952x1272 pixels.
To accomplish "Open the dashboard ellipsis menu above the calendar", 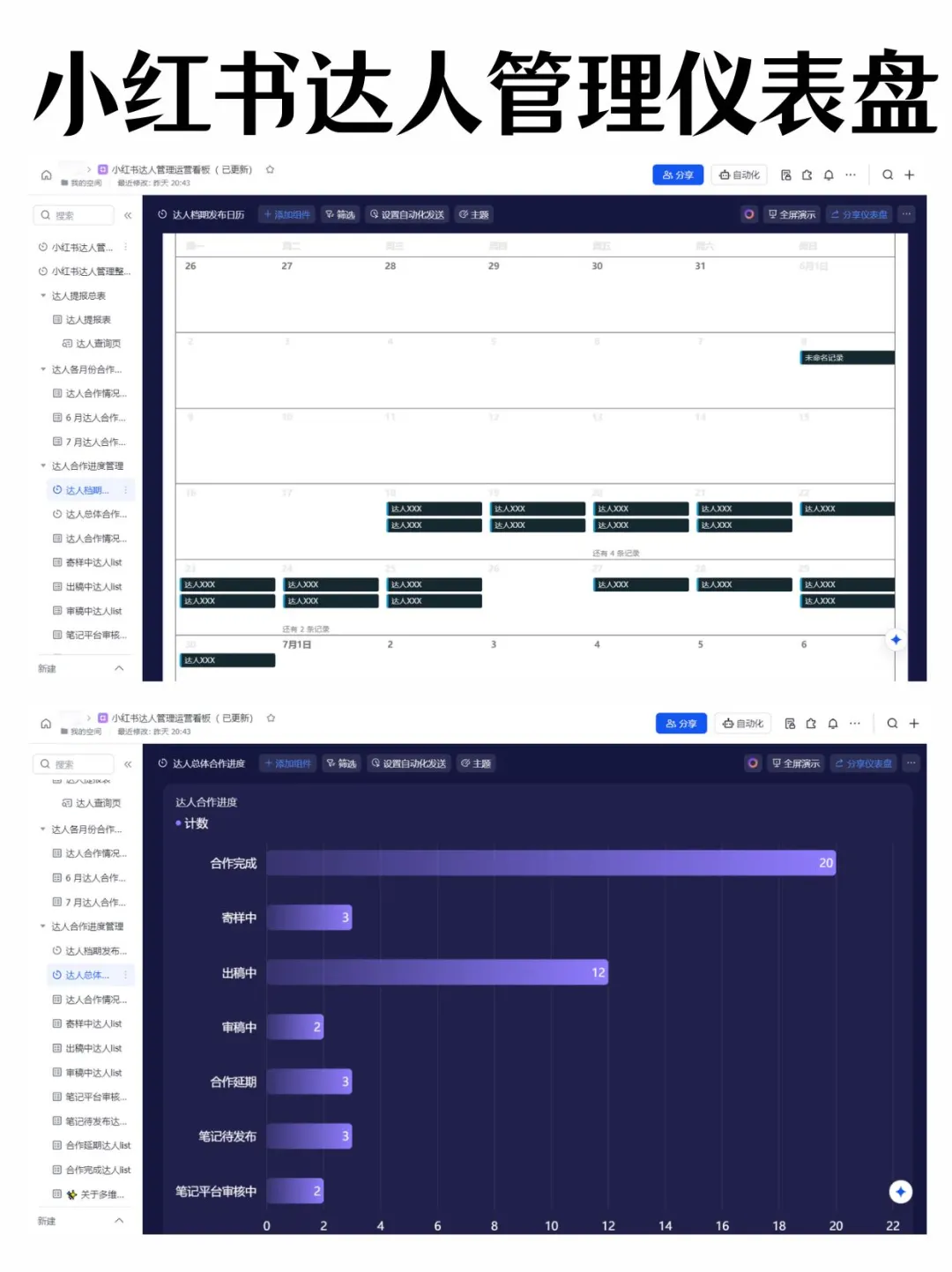I will click(x=907, y=214).
